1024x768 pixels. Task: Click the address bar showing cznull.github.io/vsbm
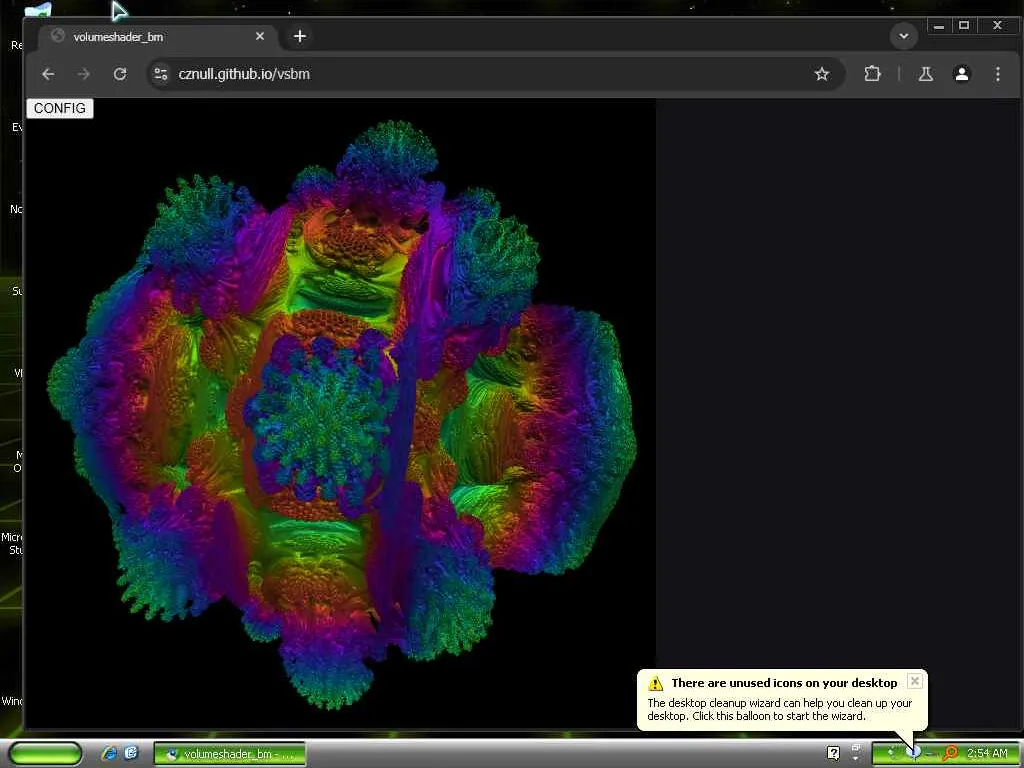496,74
